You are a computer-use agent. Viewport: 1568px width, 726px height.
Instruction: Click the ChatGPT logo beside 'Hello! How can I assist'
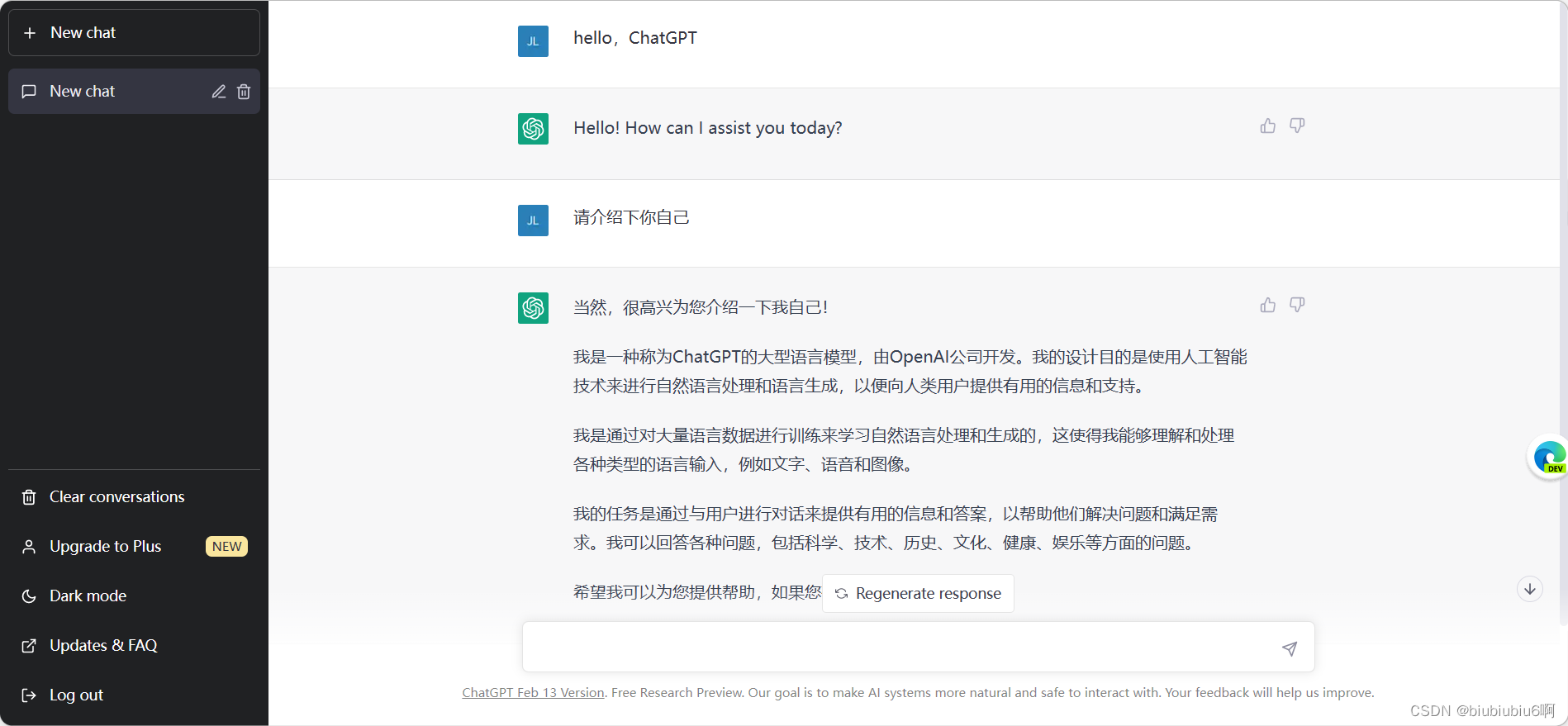533,129
